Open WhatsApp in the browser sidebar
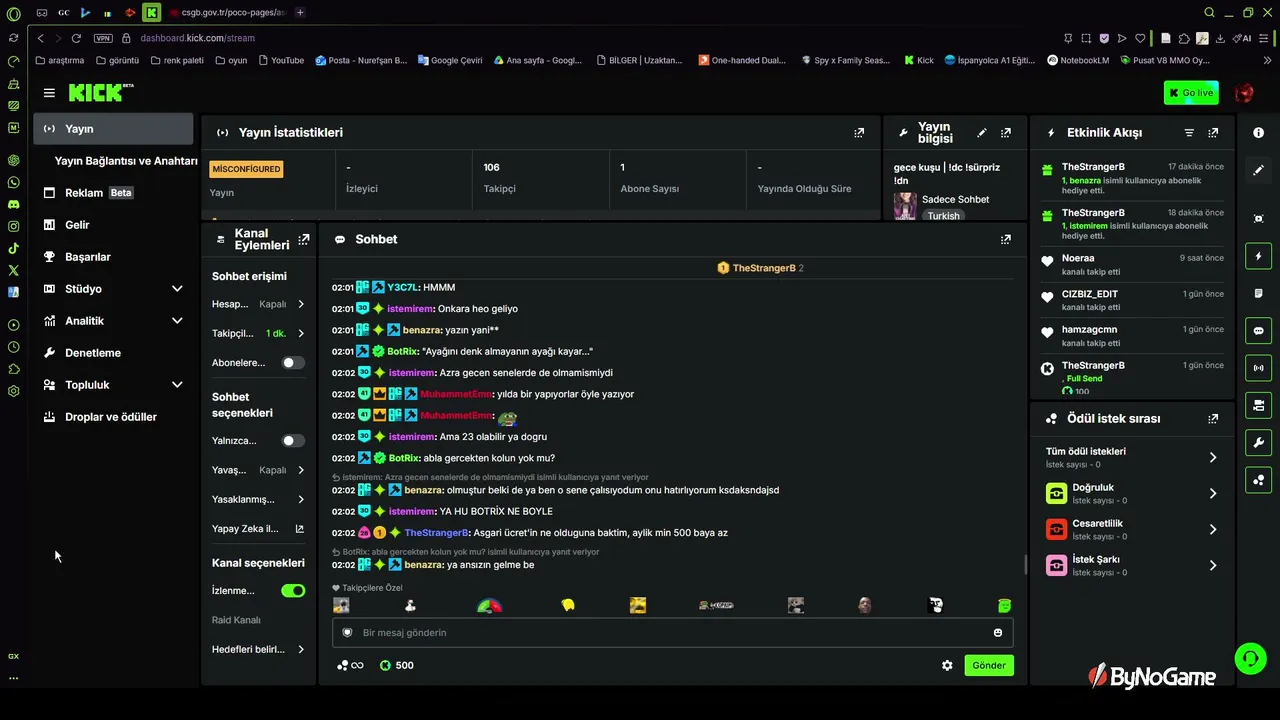 point(13,182)
